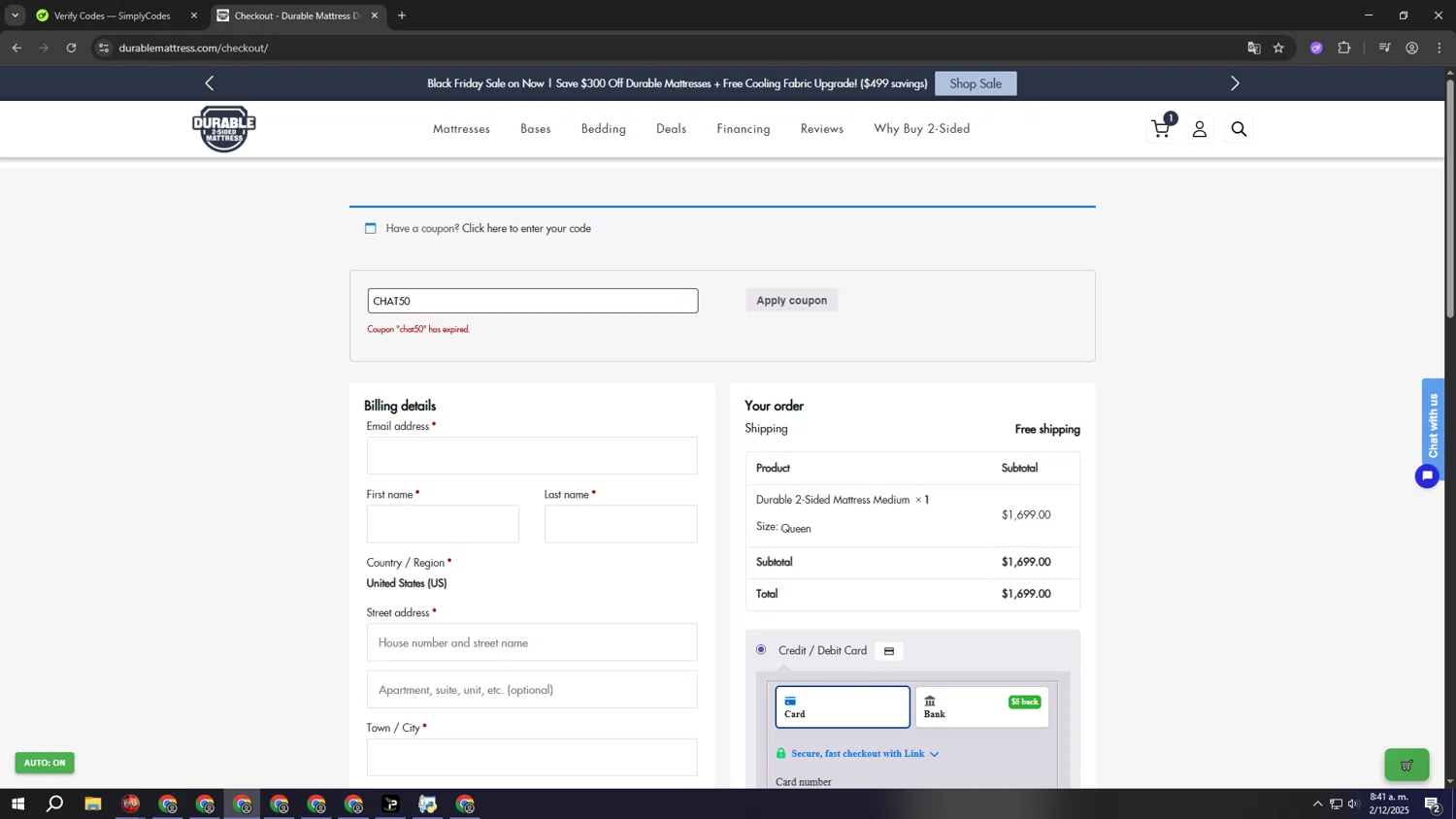Click the Shop Sale button
Viewport: 1456px width, 819px height.
pos(976,83)
